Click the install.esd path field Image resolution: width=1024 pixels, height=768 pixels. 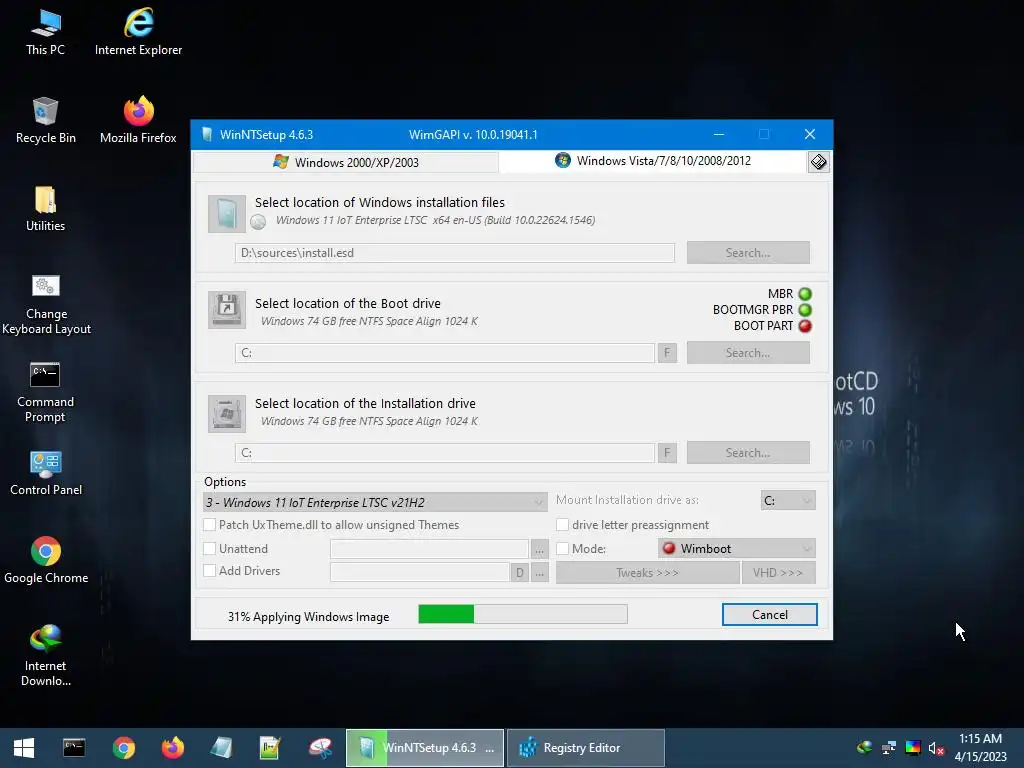point(455,253)
